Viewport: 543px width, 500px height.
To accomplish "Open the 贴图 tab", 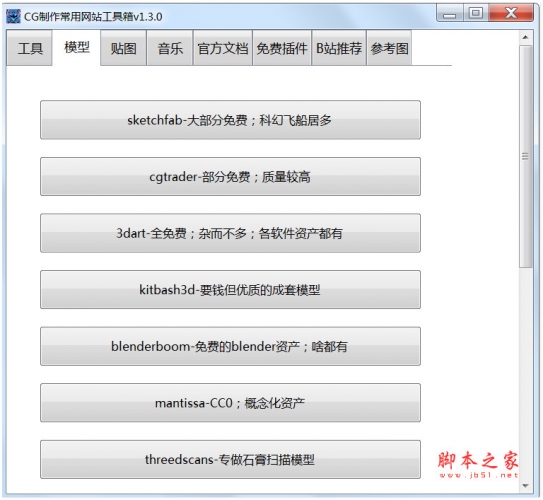I will [123, 48].
